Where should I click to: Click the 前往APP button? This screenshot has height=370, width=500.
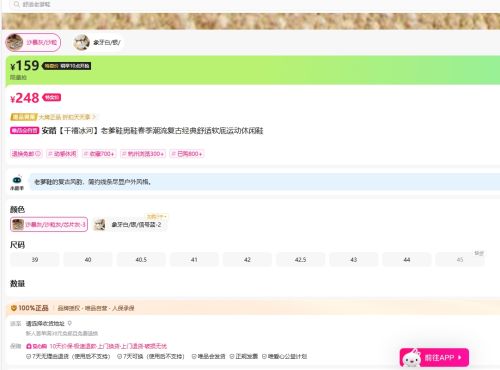click(434, 357)
